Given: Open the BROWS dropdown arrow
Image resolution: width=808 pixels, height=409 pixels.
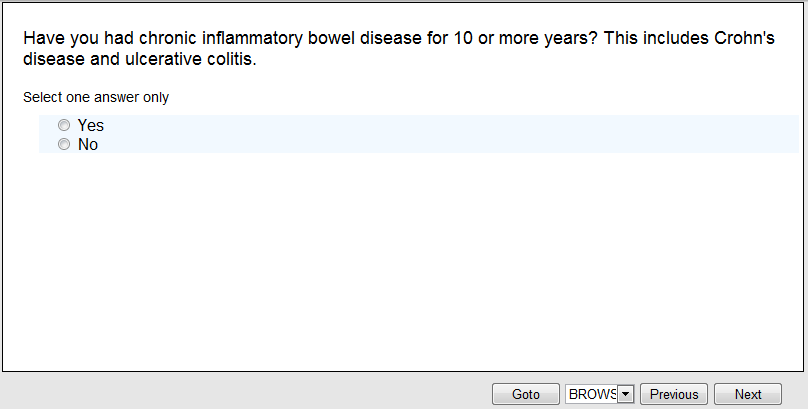Looking at the screenshot, I should coord(626,395).
